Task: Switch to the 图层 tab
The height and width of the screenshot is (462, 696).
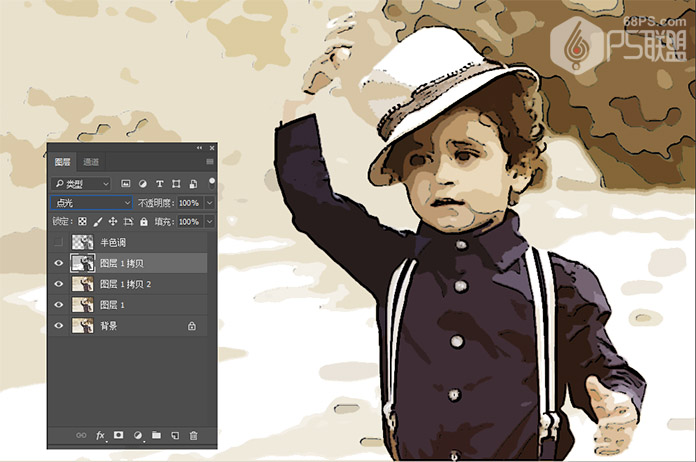Action: [x=63, y=162]
